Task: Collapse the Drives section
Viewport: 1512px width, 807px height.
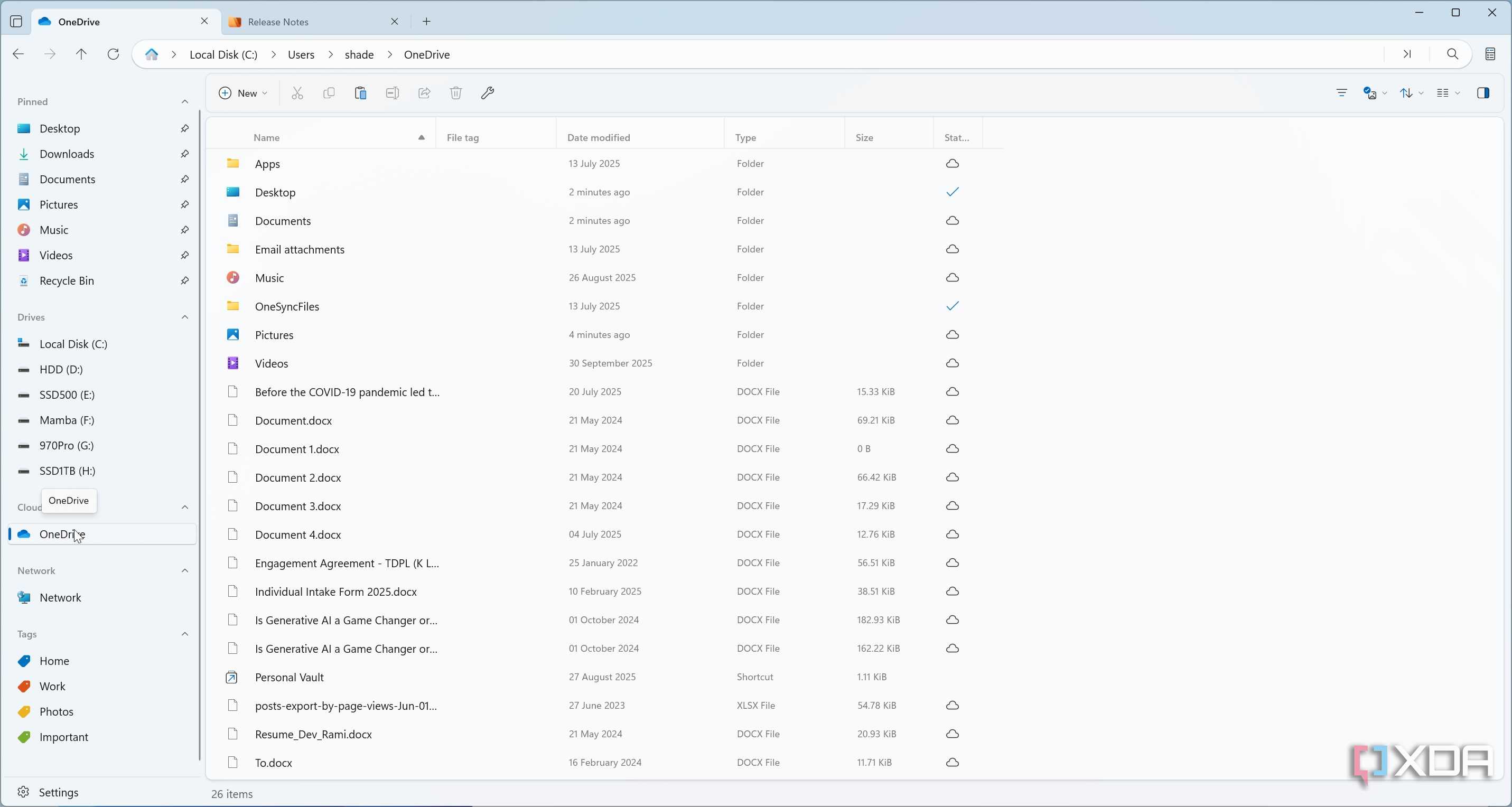Action: 185,317
